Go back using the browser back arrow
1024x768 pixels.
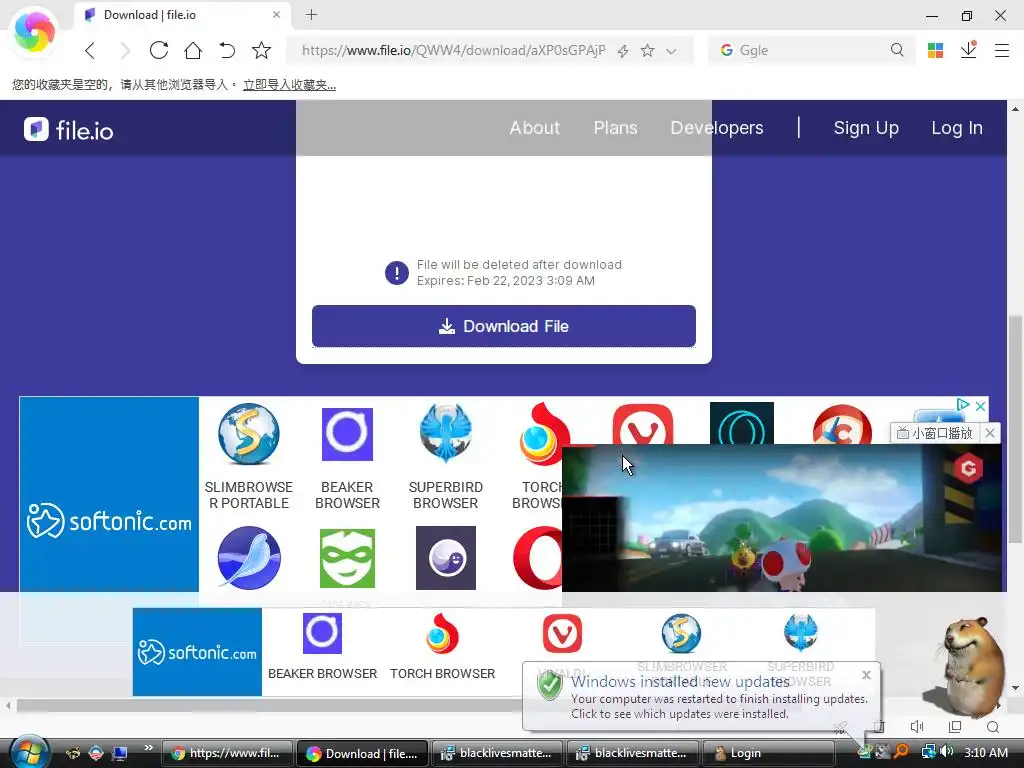[x=90, y=50]
